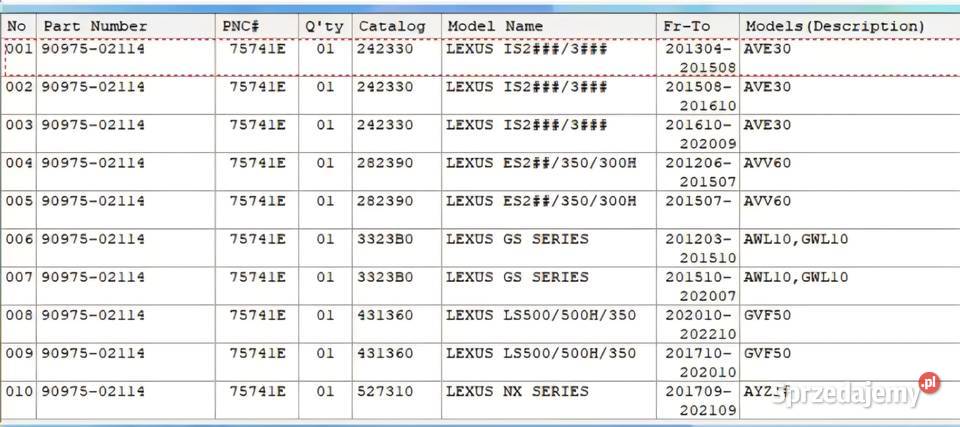Select the part number in row 002

click(x=93, y=87)
